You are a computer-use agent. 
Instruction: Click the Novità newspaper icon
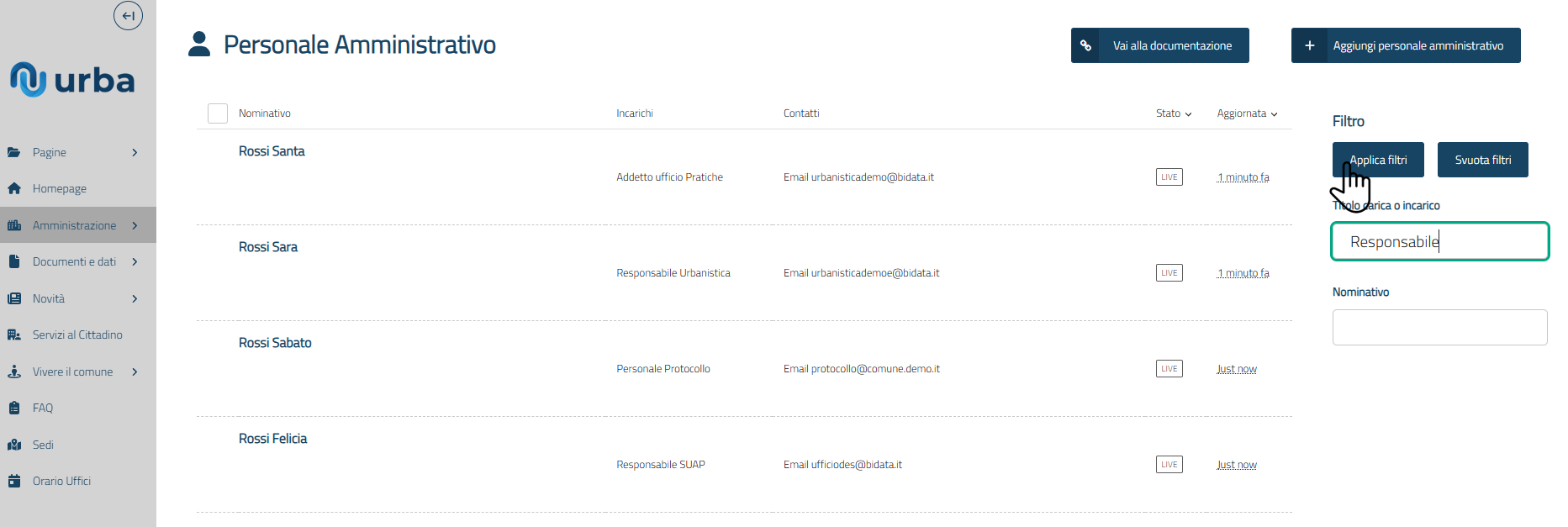pyautogui.click(x=14, y=298)
